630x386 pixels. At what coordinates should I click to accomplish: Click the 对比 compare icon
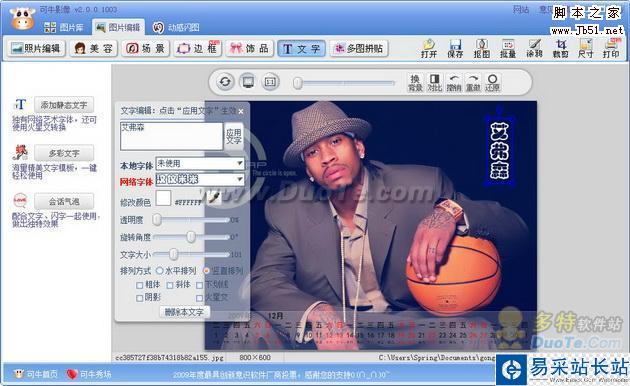point(434,82)
